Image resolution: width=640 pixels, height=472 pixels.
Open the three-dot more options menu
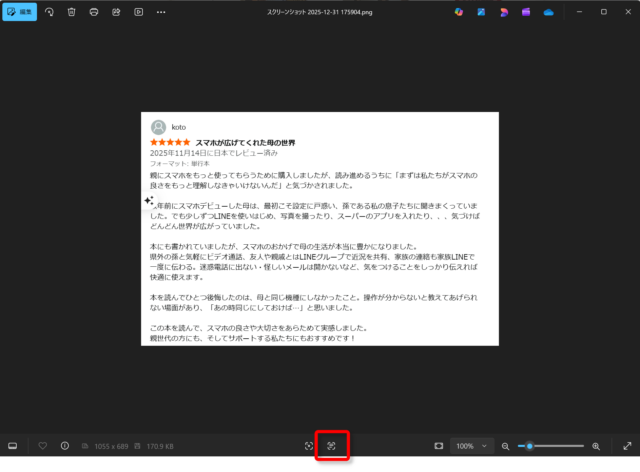[161, 12]
